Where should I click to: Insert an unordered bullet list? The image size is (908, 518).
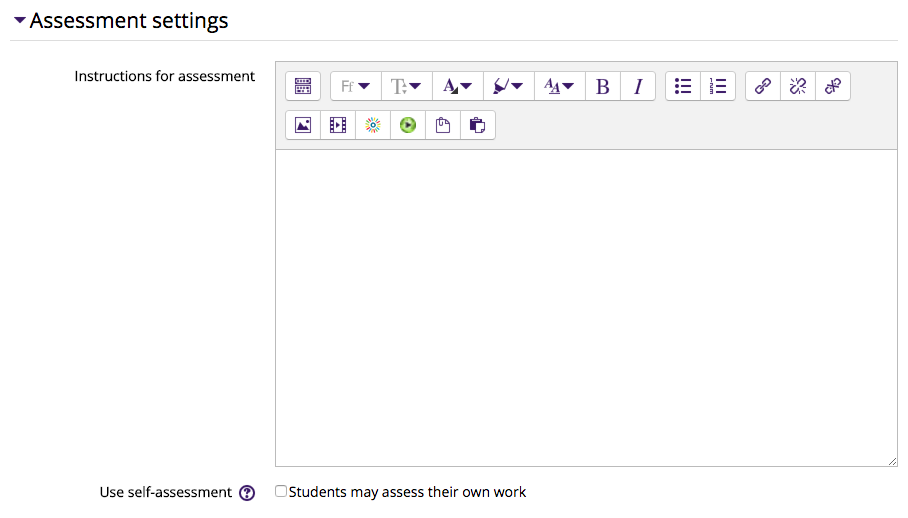coord(683,86)
